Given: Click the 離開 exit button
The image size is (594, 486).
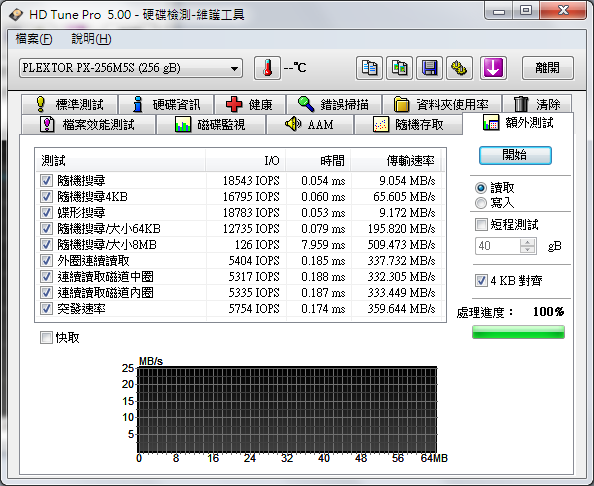Looking at the screenshot, I should pyautogui.click(x=547, y=68).
